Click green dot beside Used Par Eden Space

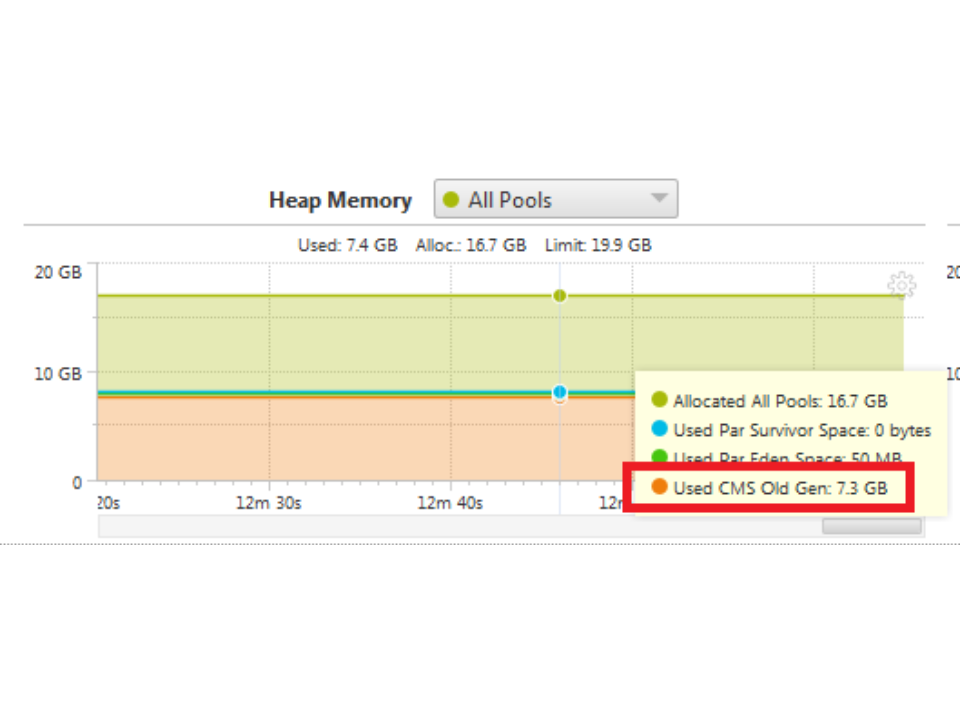click(x=659, y=457)
